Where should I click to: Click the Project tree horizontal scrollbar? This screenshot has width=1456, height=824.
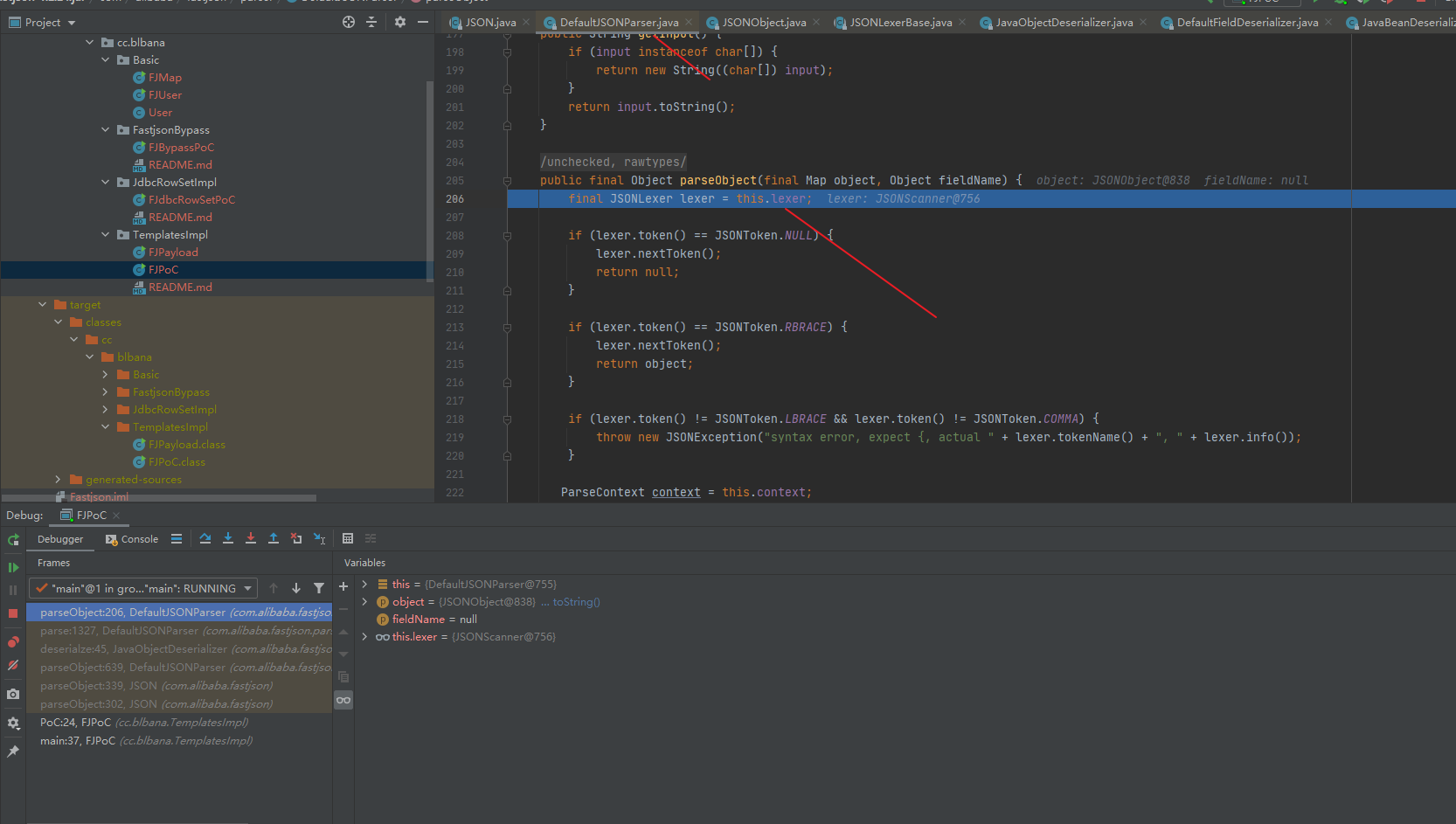(x=159, y=498)
